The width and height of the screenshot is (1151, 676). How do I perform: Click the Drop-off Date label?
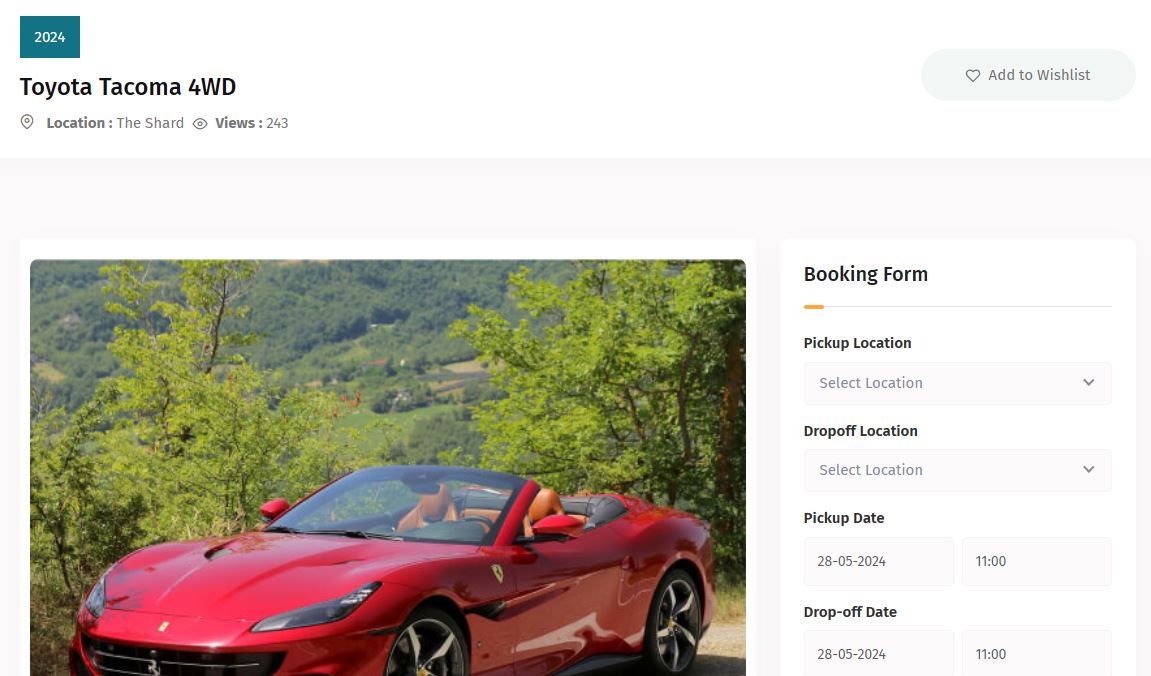tap(850, 611)
